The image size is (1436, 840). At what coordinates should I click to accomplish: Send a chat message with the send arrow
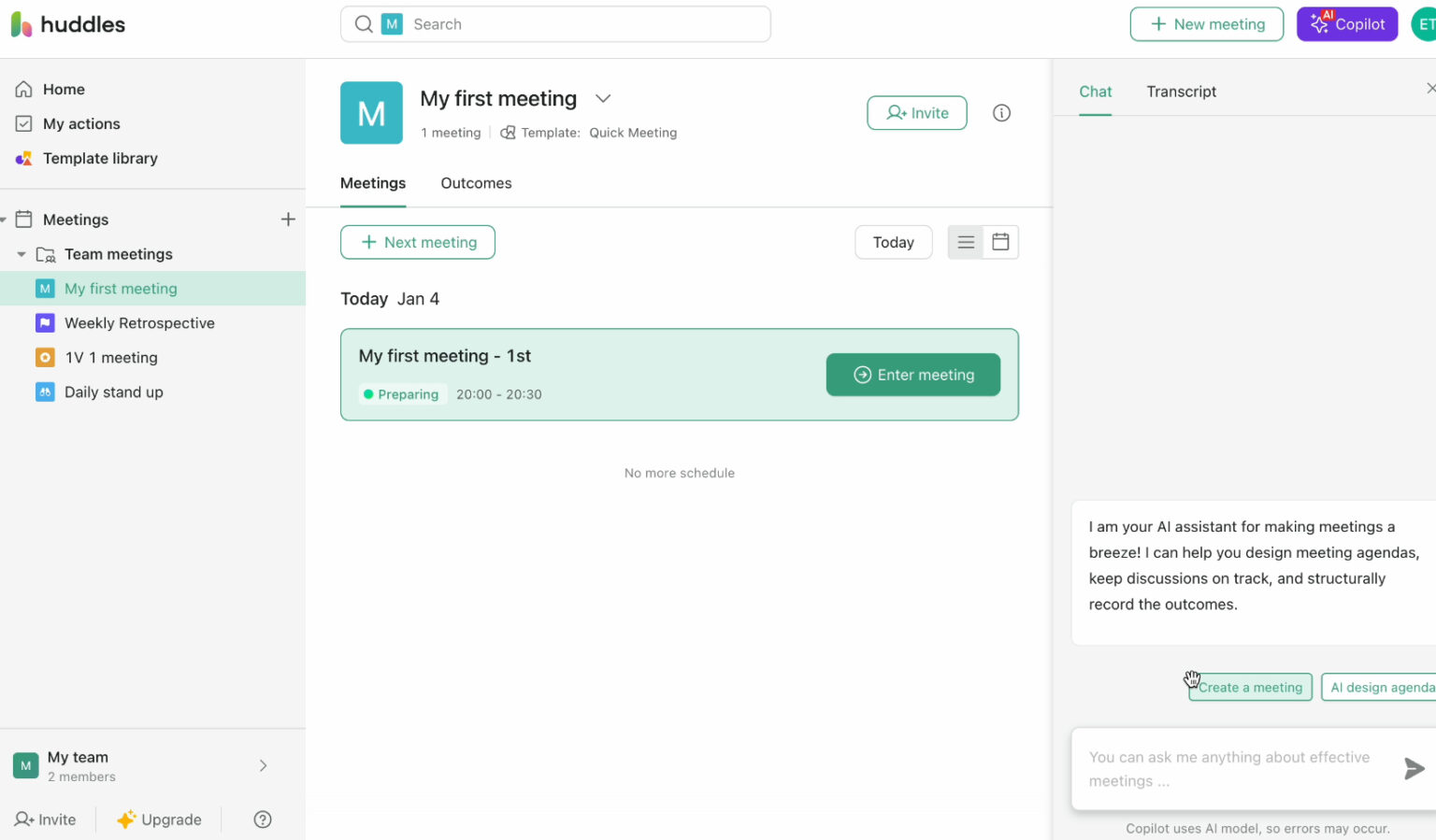coord(1414,768)
